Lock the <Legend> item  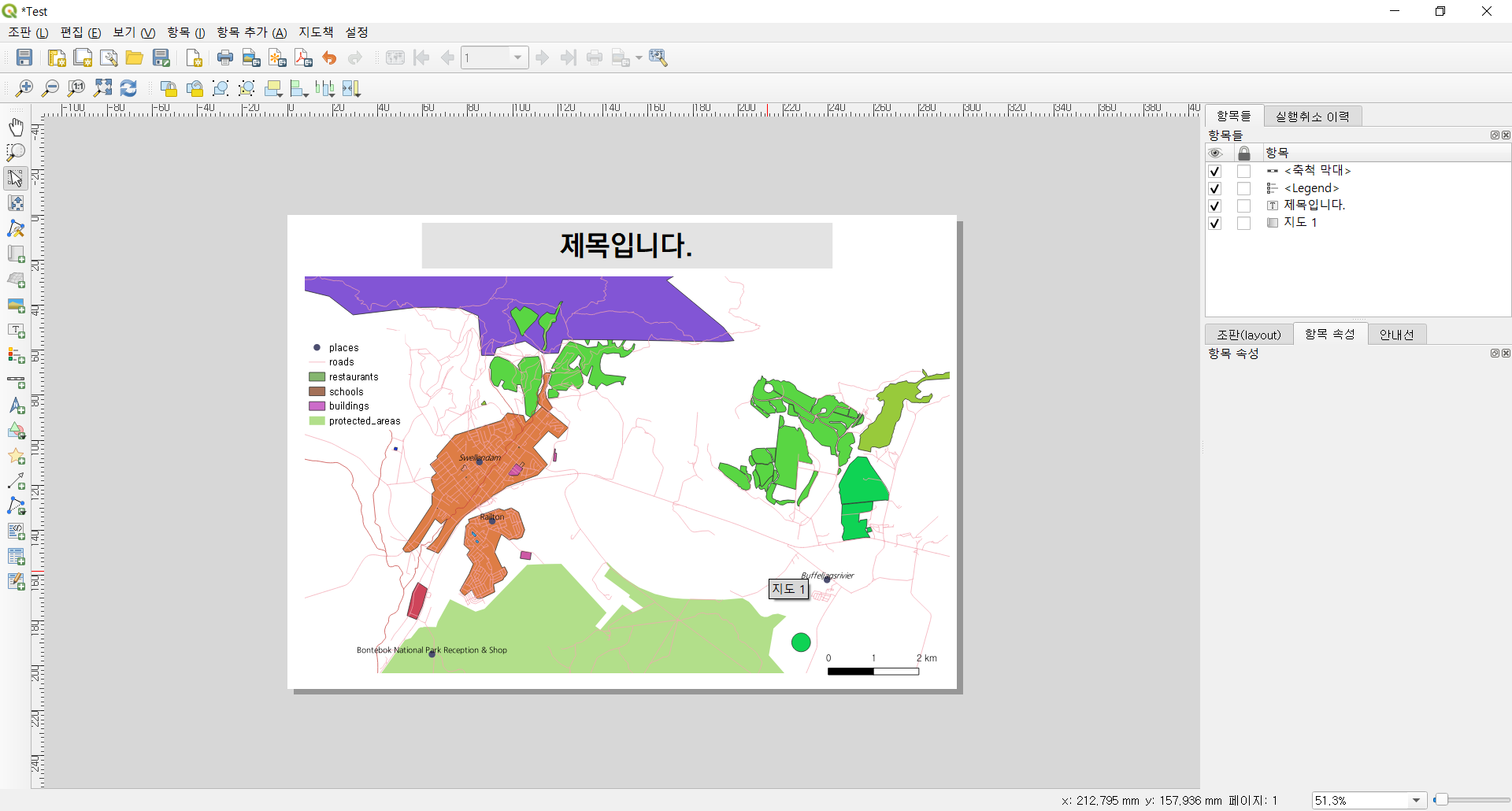point(1243,188)
